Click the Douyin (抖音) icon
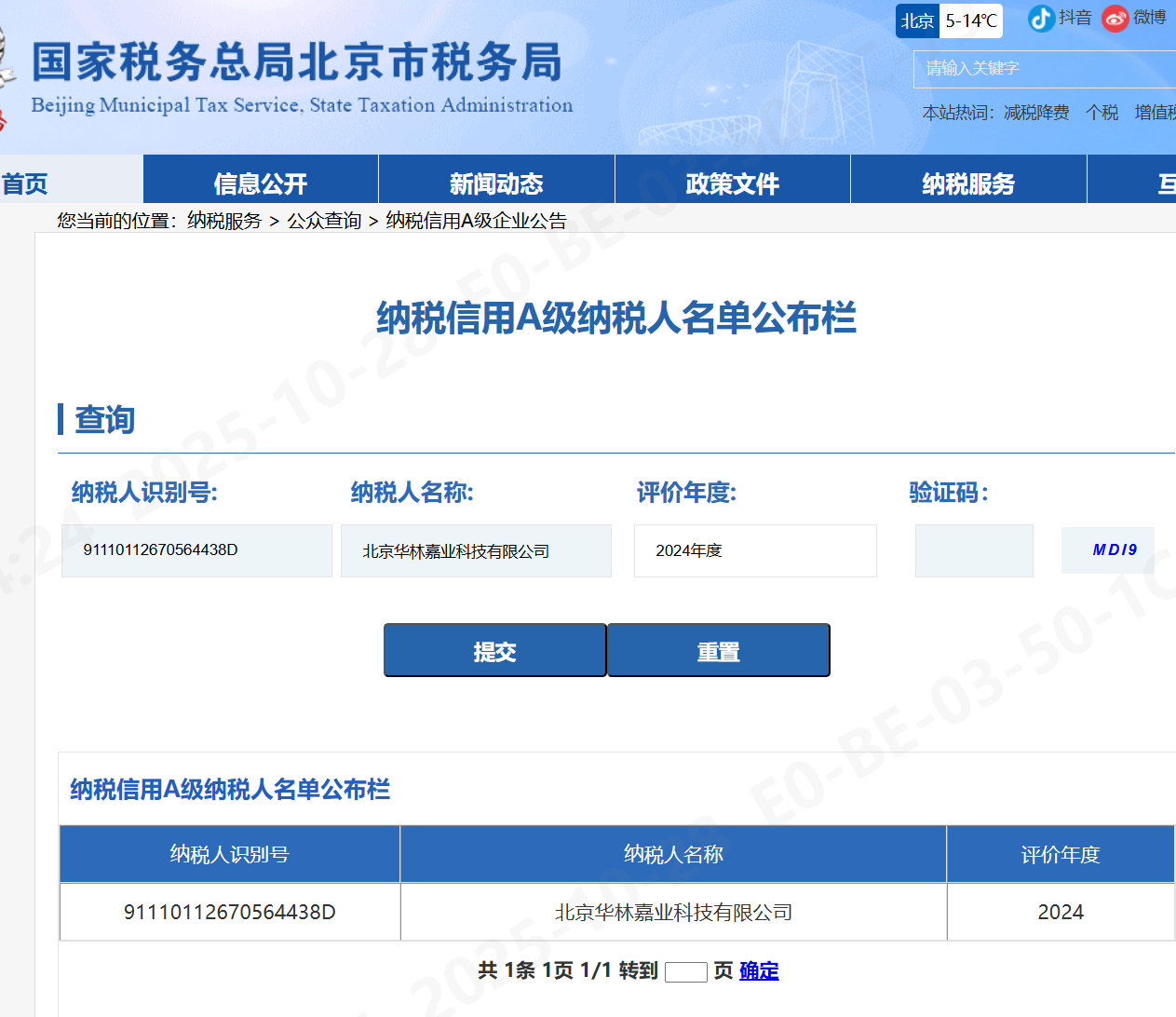The height and width of the screenshot is (1017, 1176). [1040, 19]
